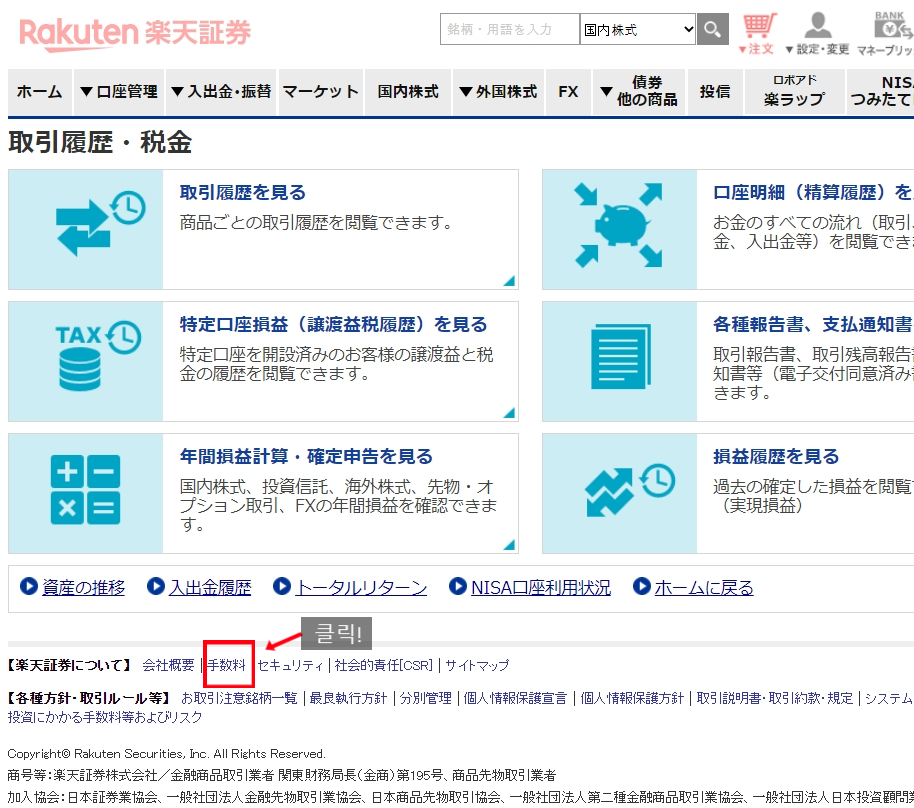Viewport: 914px width, 808px height.
Task: Click the arrow bullet beside 資産の推移
Action: point(29,586)
